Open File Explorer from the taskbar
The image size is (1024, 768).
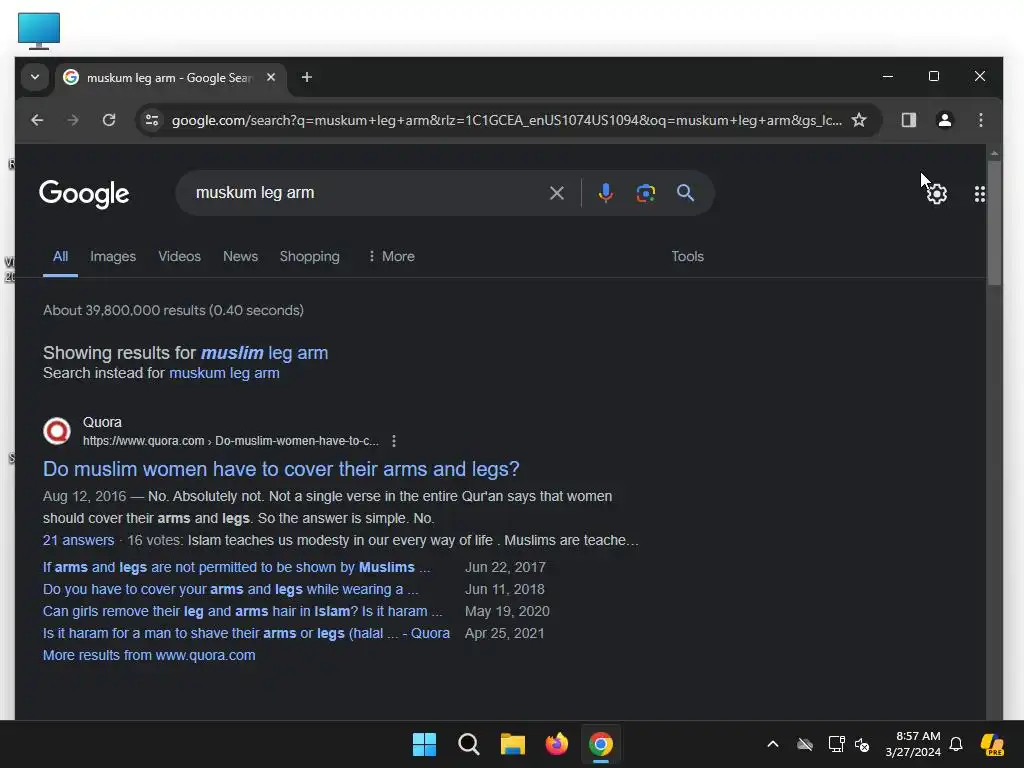513,744
